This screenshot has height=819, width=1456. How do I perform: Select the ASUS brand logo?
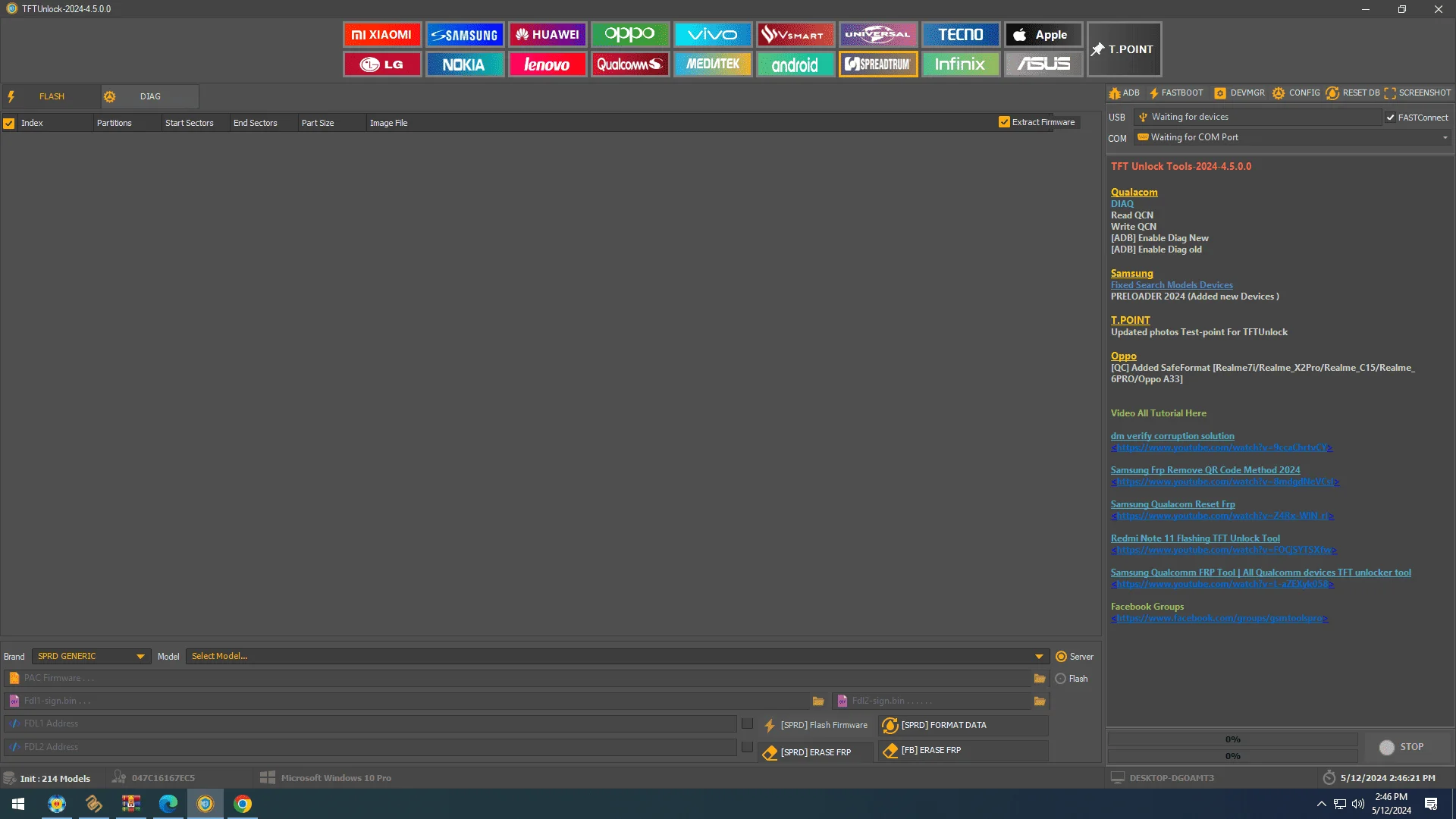tap(1043, 64)
